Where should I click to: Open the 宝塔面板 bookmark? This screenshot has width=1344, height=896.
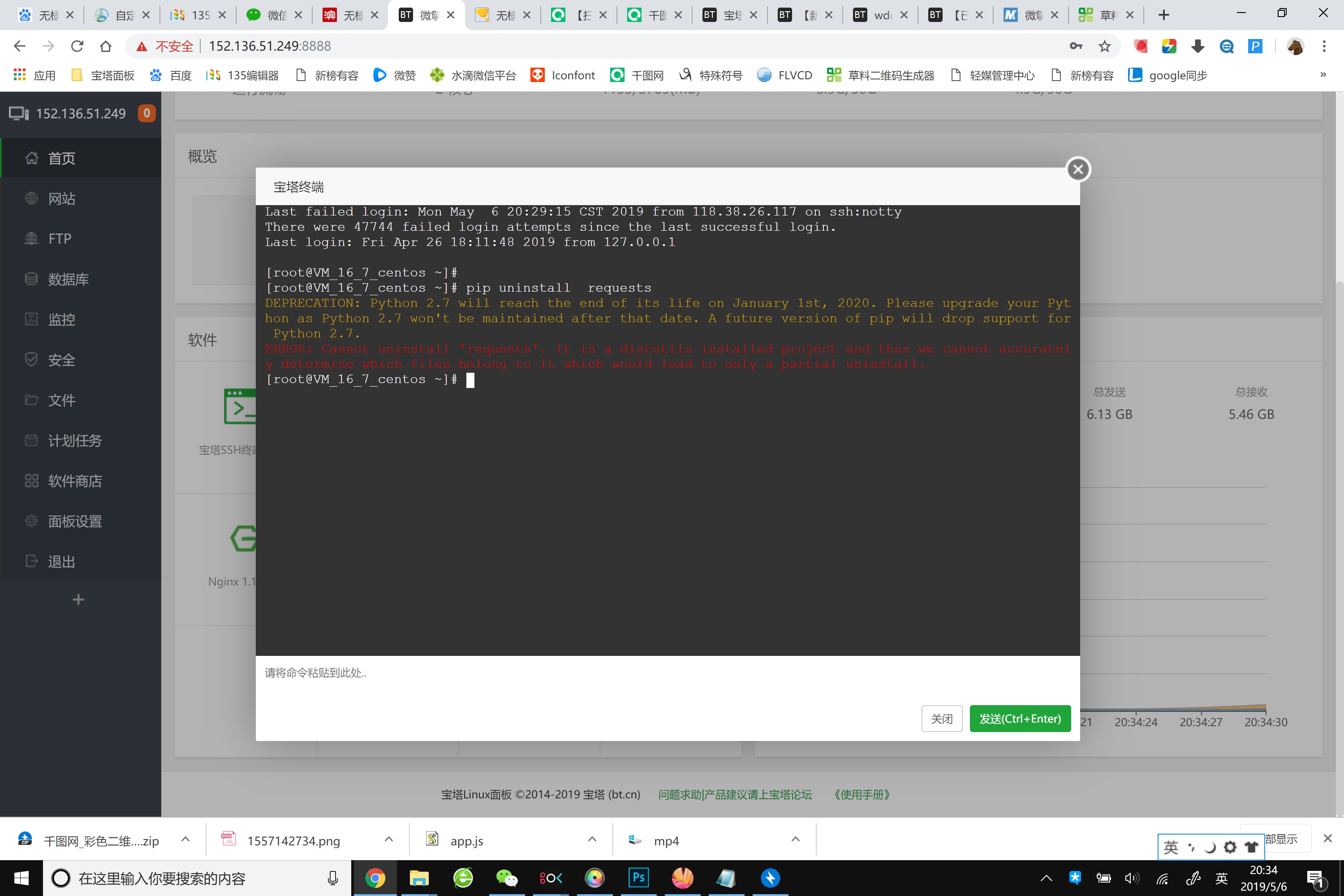tap(103, 75)
